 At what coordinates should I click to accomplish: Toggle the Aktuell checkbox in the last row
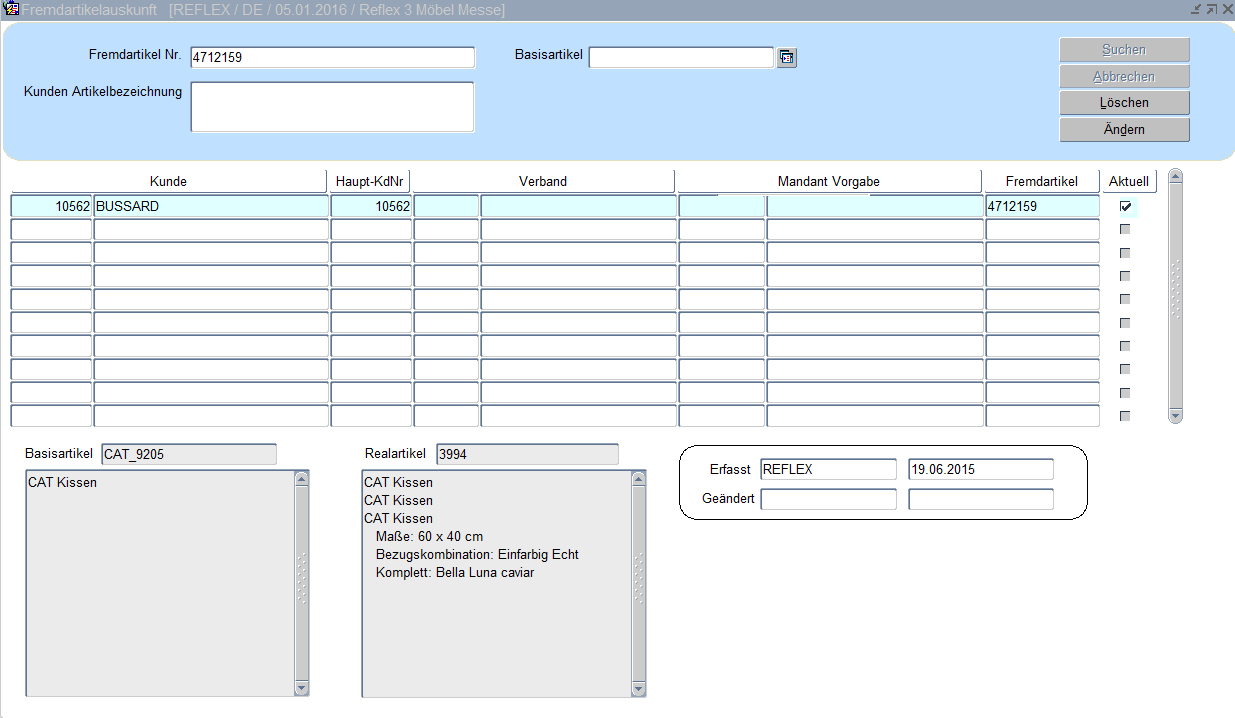(x=1126, y=416)
